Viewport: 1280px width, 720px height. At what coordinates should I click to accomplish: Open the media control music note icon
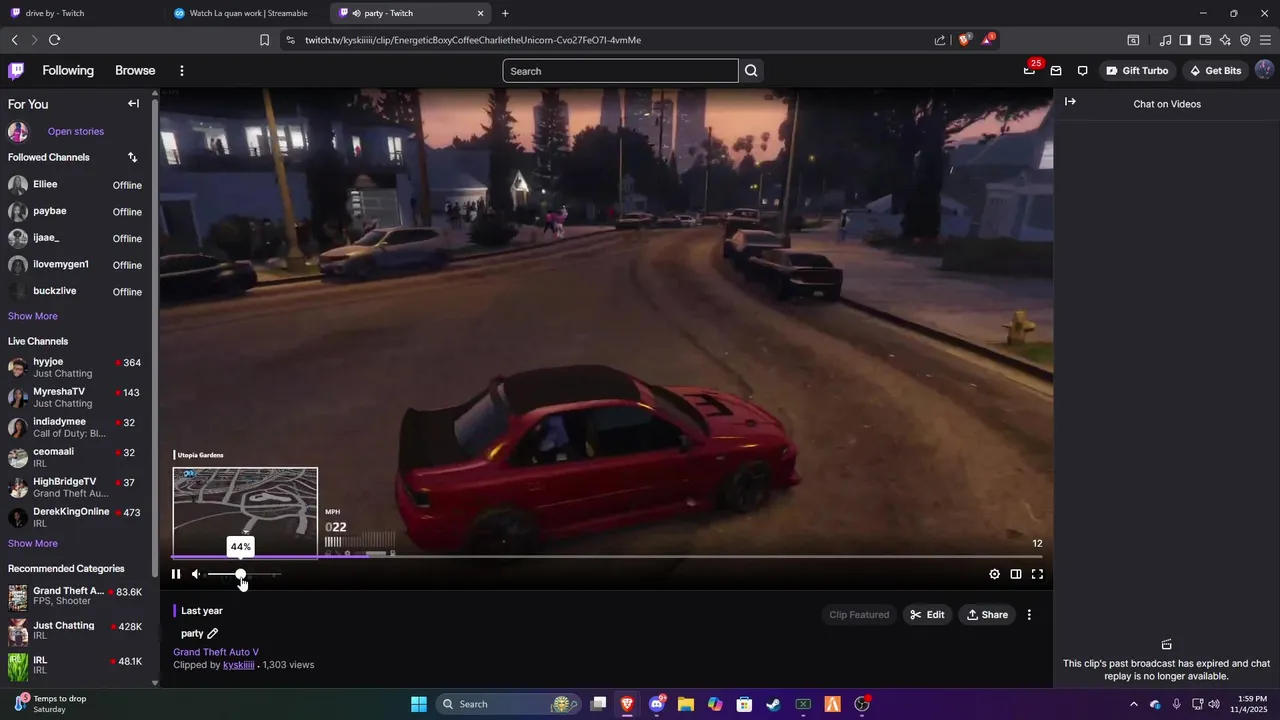click(x=1165, y=40)
